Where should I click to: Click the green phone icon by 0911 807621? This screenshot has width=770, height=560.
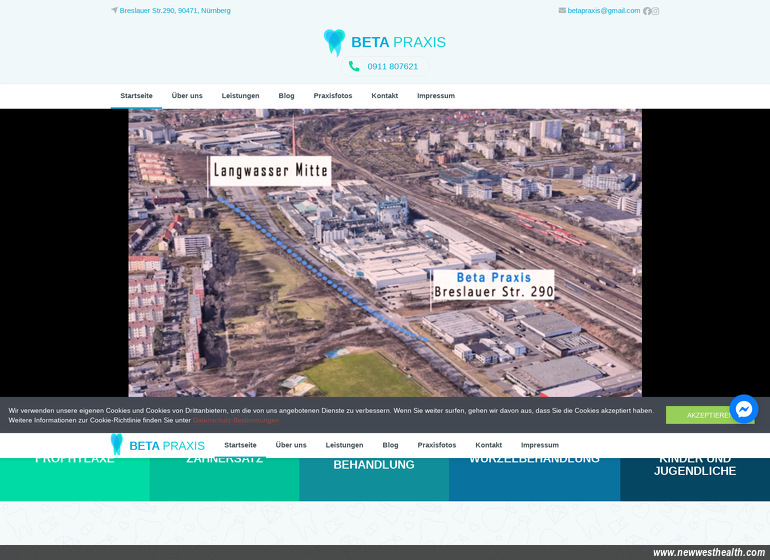[x=354, y=66]
